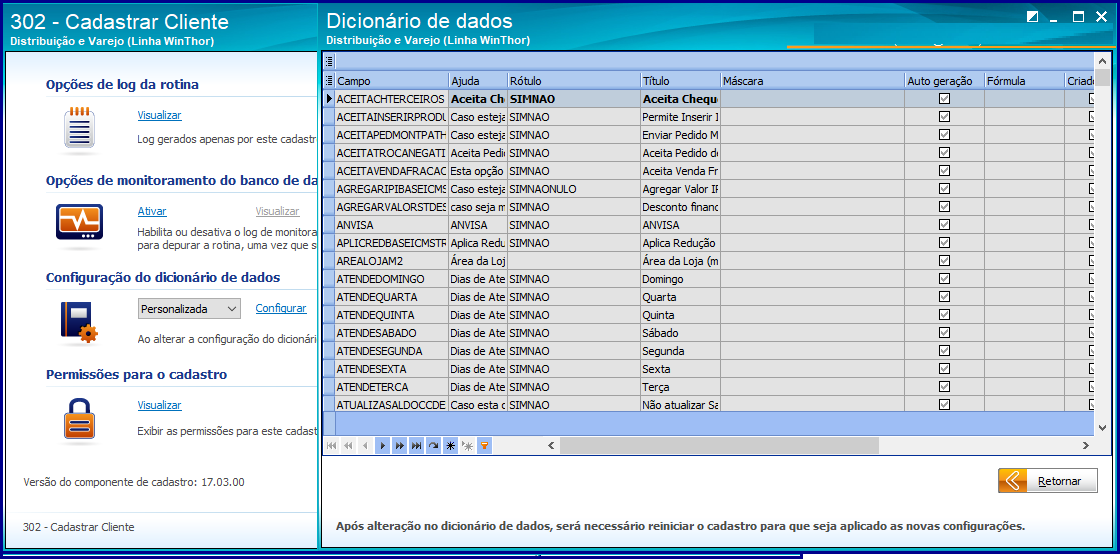Click the routine log notepad icon
This screenshot has width=1120, height=559.
79,129
